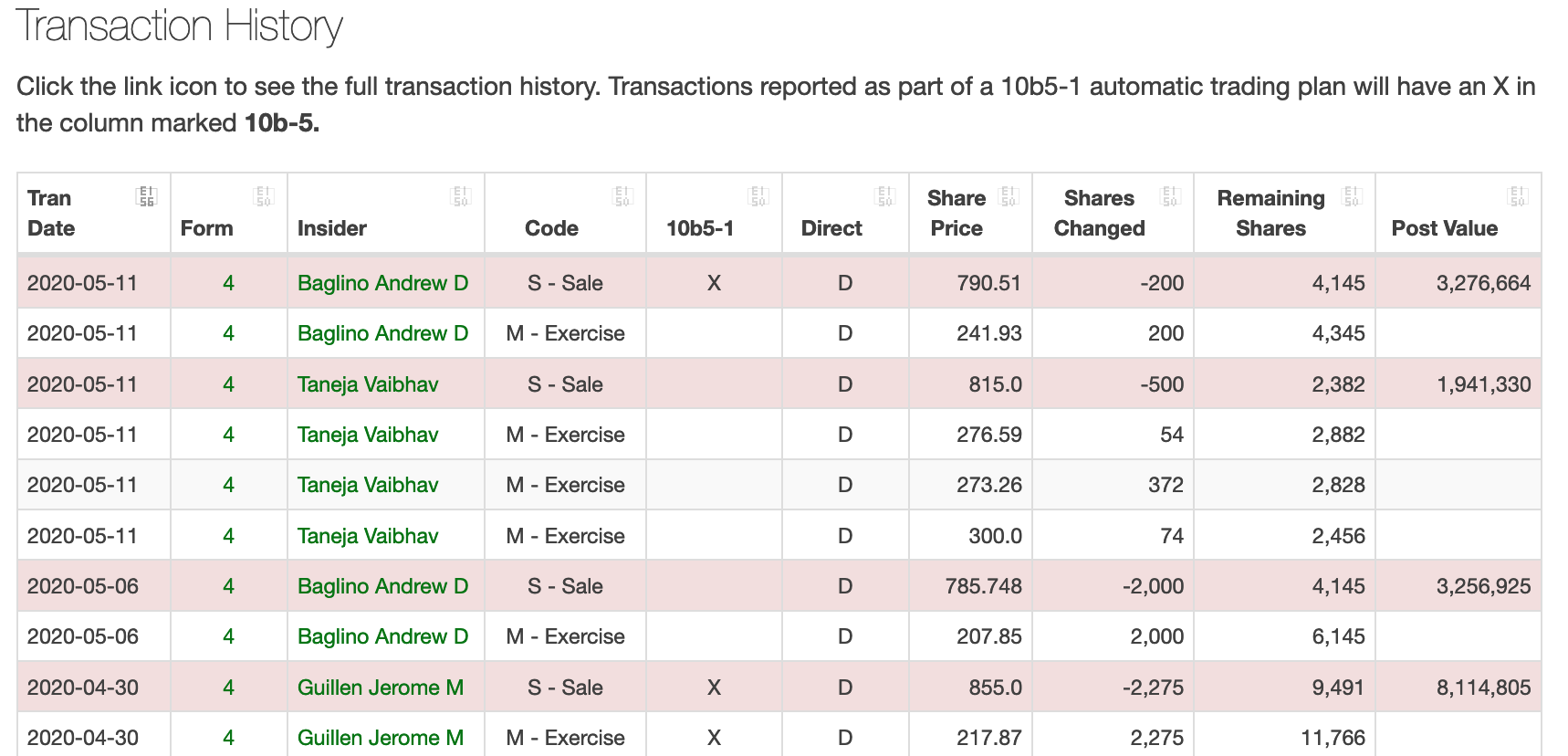The image size is (1568, 756).
Task: Click the Shares Changed column sort icon
Action: coord(1170,195)
